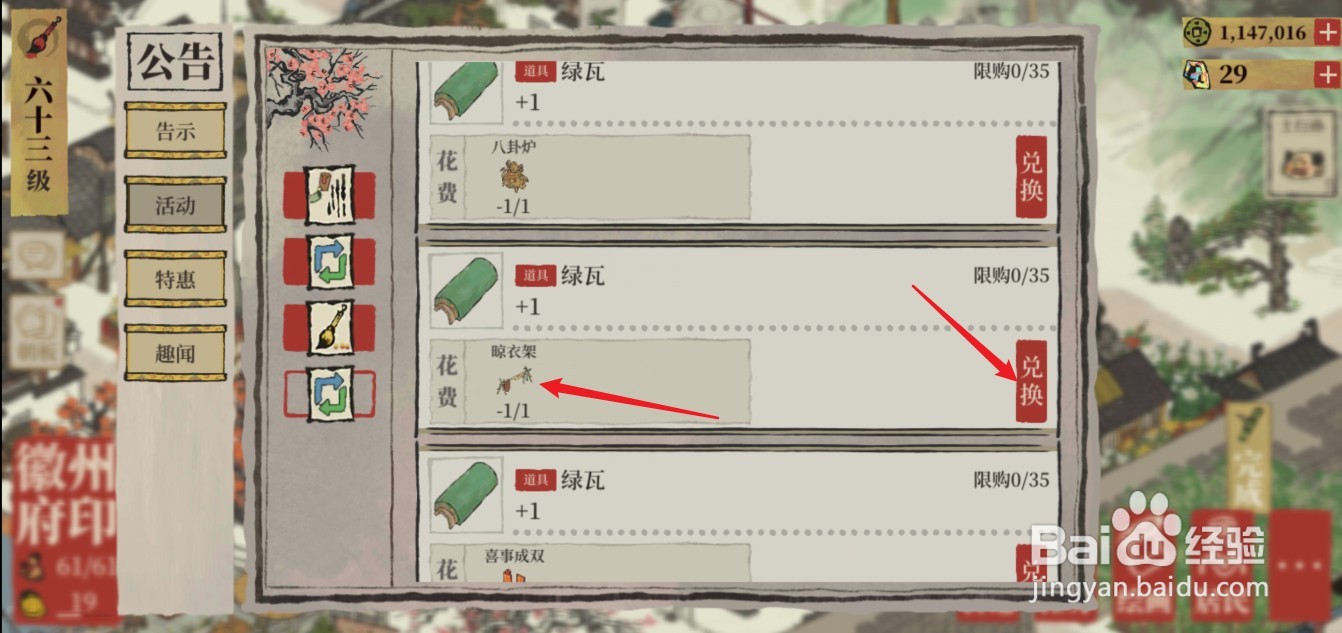Viewport: 1342px width, 633px height.
Task: Select the first blue-green exchange arrows icon
Action: 330,262
